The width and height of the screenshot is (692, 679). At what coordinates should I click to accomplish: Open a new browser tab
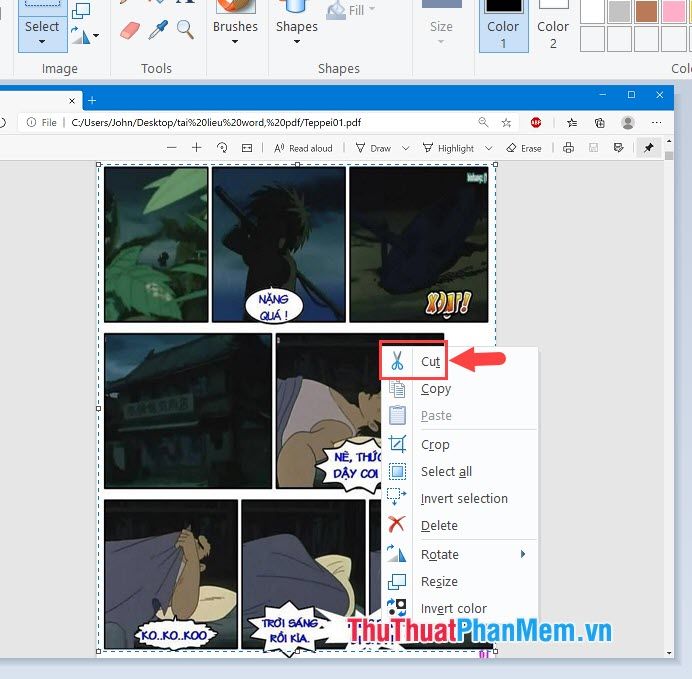point(92,101)
